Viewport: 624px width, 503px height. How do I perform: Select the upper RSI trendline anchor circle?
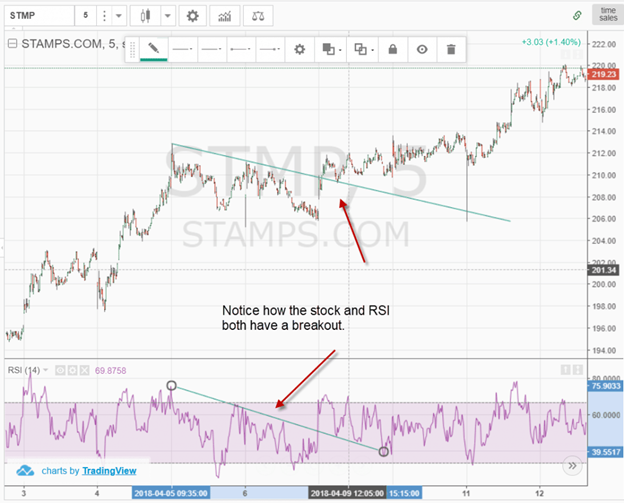click(172, 385)
